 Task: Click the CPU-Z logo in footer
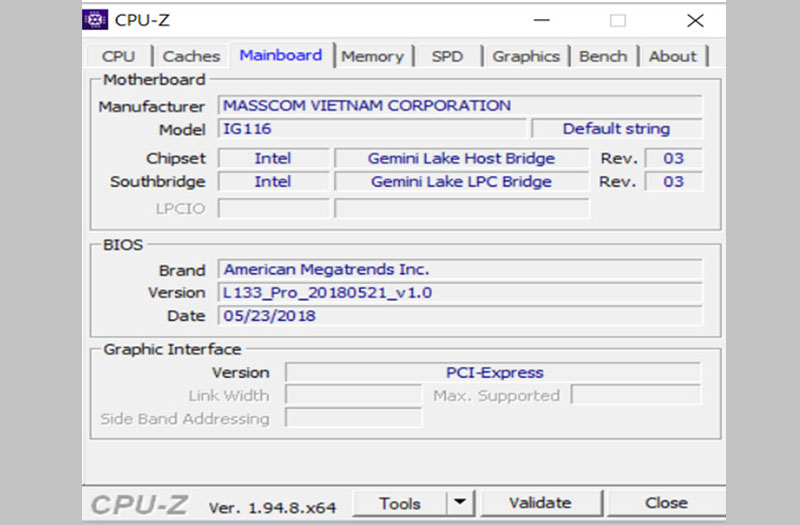(139, 505)
